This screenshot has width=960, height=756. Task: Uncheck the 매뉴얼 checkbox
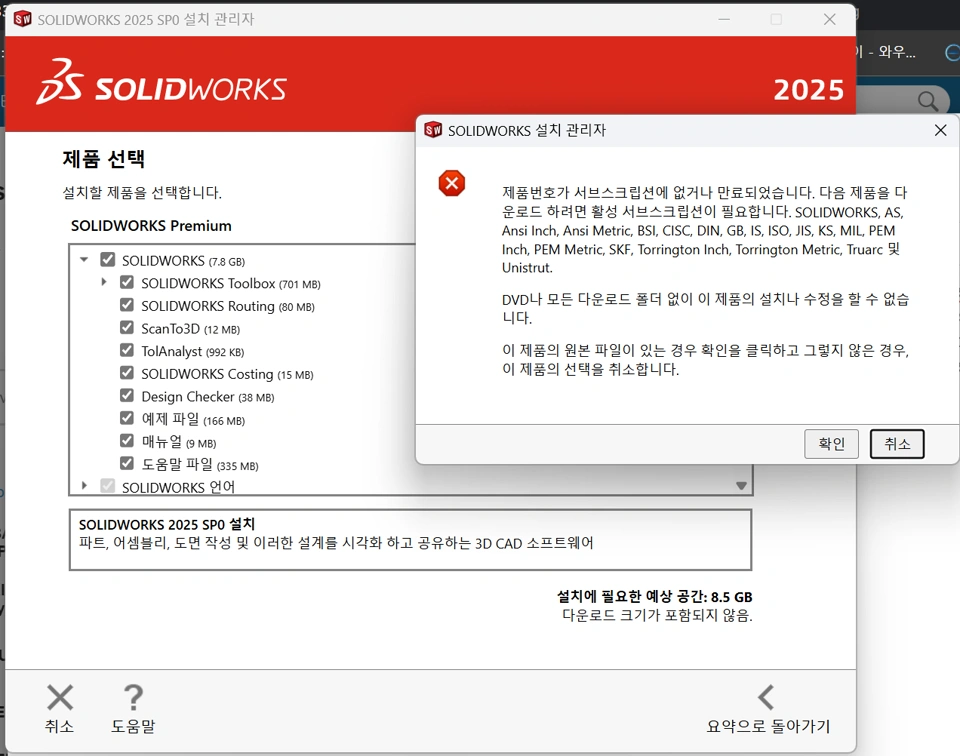[127, 440]
